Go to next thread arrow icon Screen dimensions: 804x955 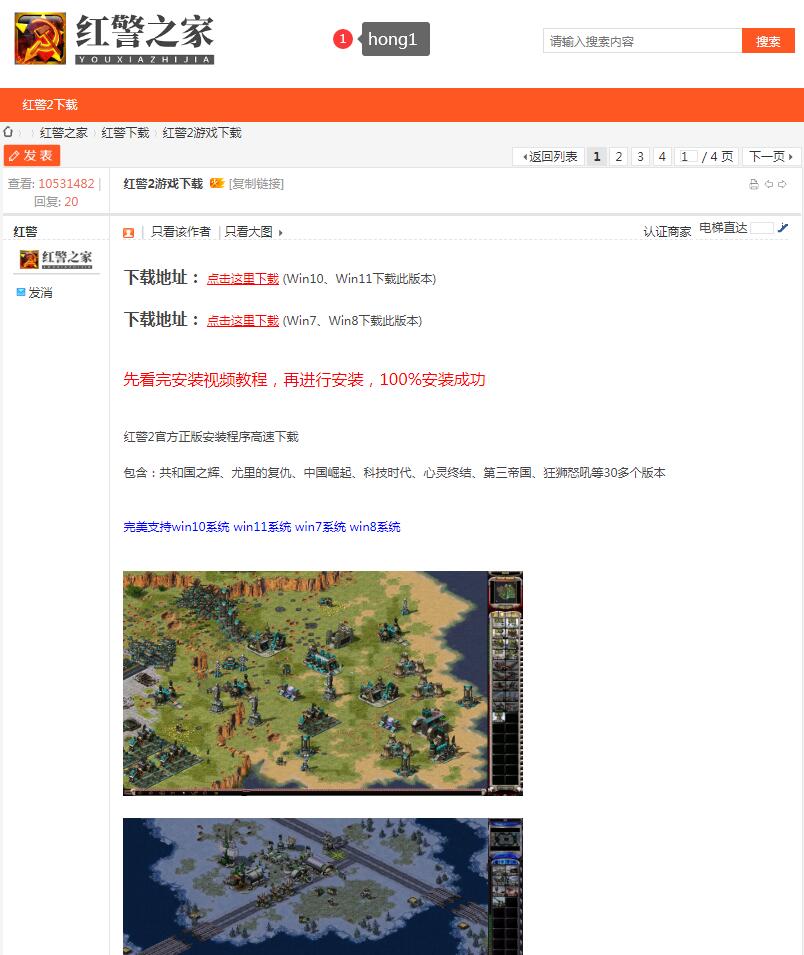[x=783, y=184]
